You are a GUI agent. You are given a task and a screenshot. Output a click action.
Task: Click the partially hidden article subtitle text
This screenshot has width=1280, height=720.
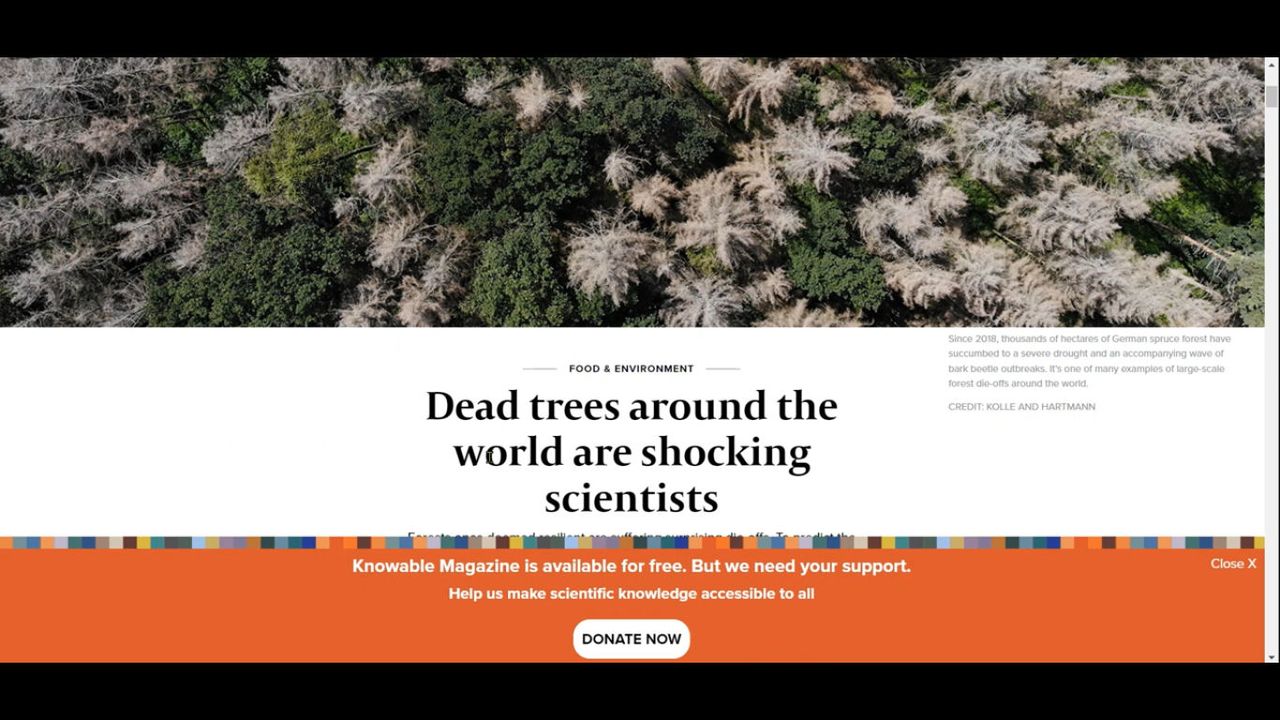coord(631,535)
